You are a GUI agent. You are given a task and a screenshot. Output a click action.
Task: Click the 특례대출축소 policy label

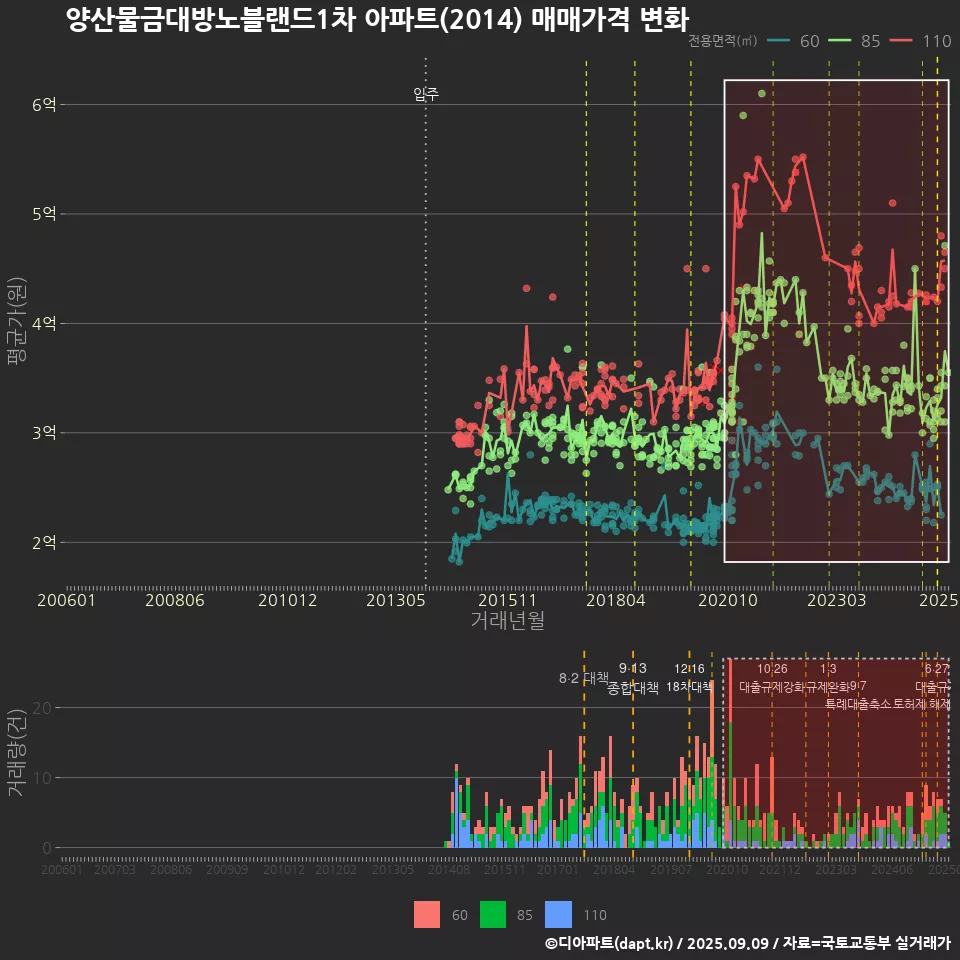pos(858,703)
